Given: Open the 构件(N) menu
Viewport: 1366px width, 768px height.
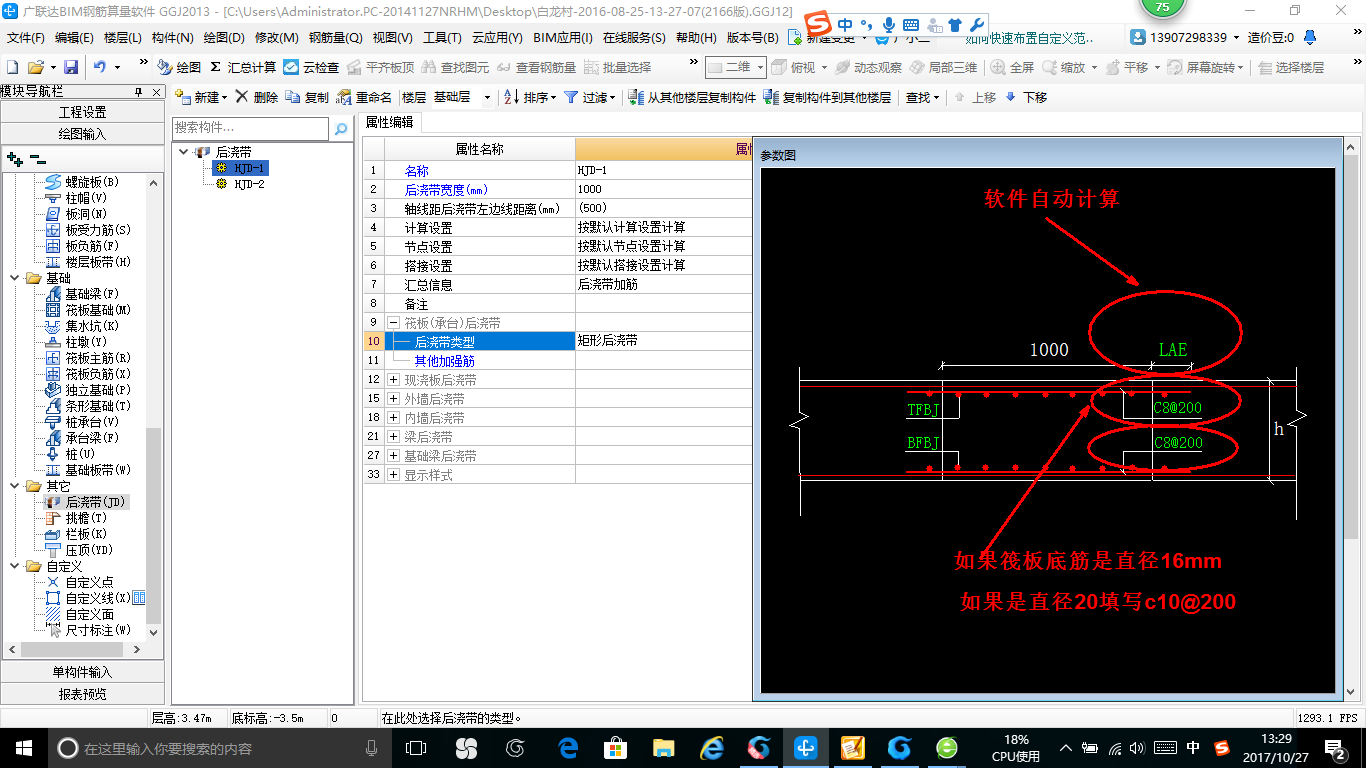Looking at the screenshot, I should (x=172, y=38).
